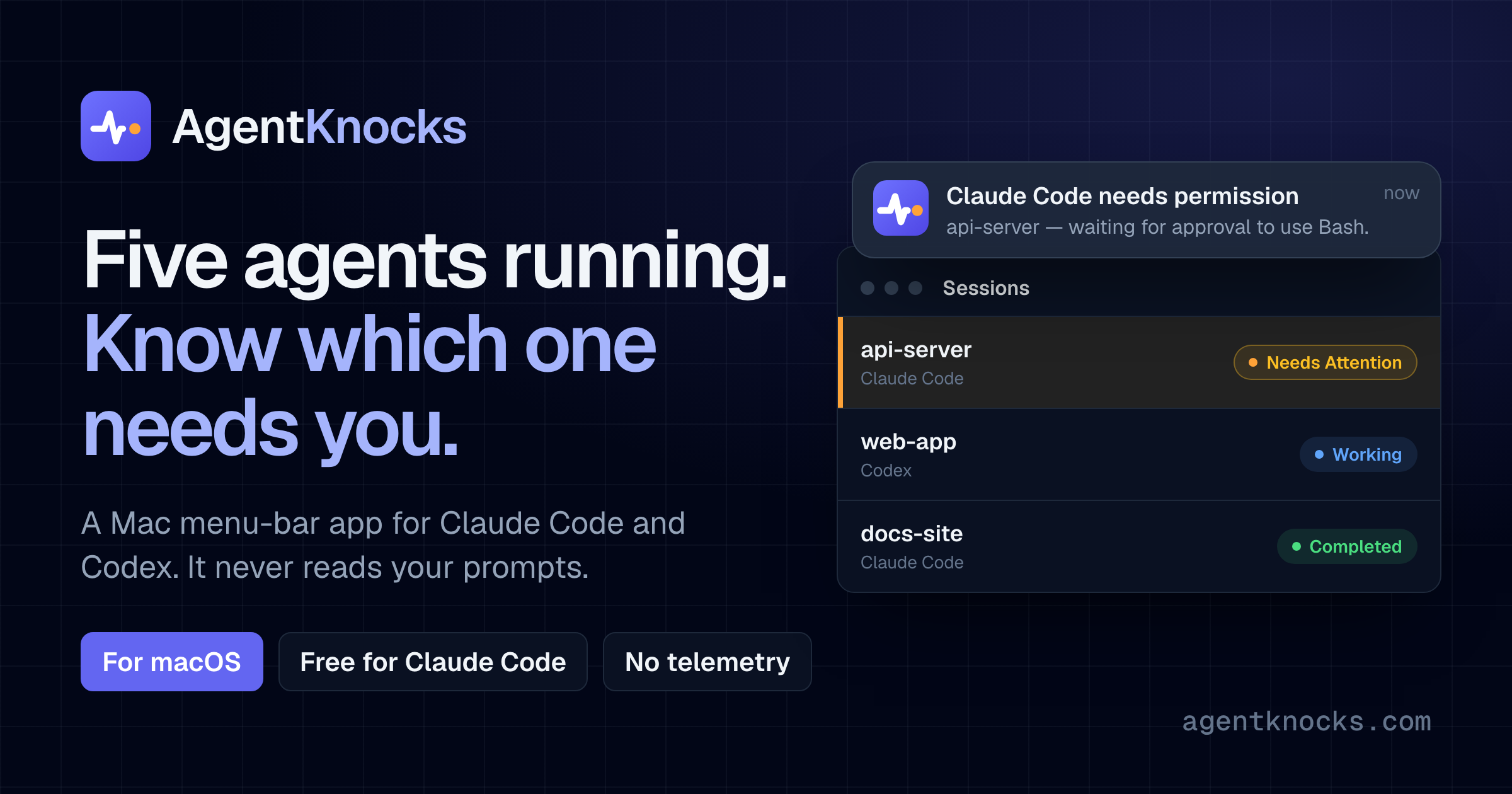Click the first window dot in Sessions panel
This screenshot has width=1512, height=794.
click(868, 288)
